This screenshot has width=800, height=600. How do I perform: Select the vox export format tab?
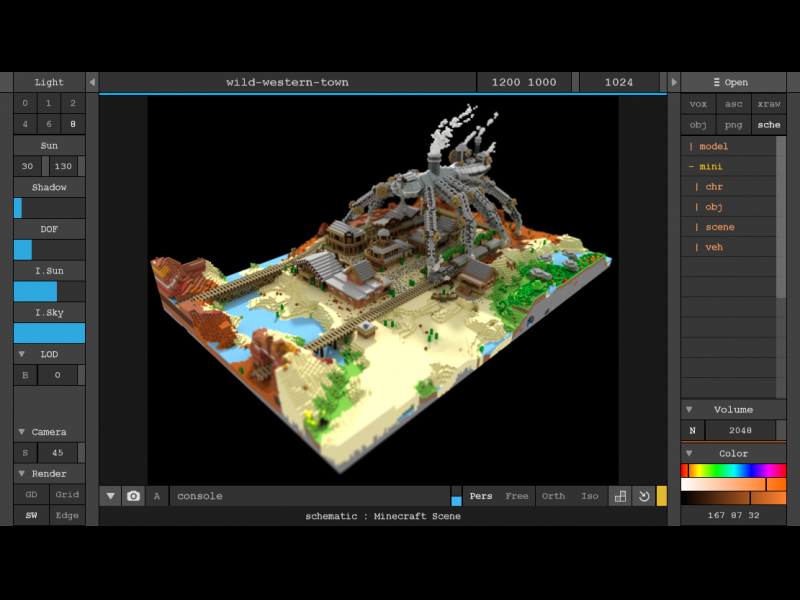pyautogui.click(x=698, y=104)
